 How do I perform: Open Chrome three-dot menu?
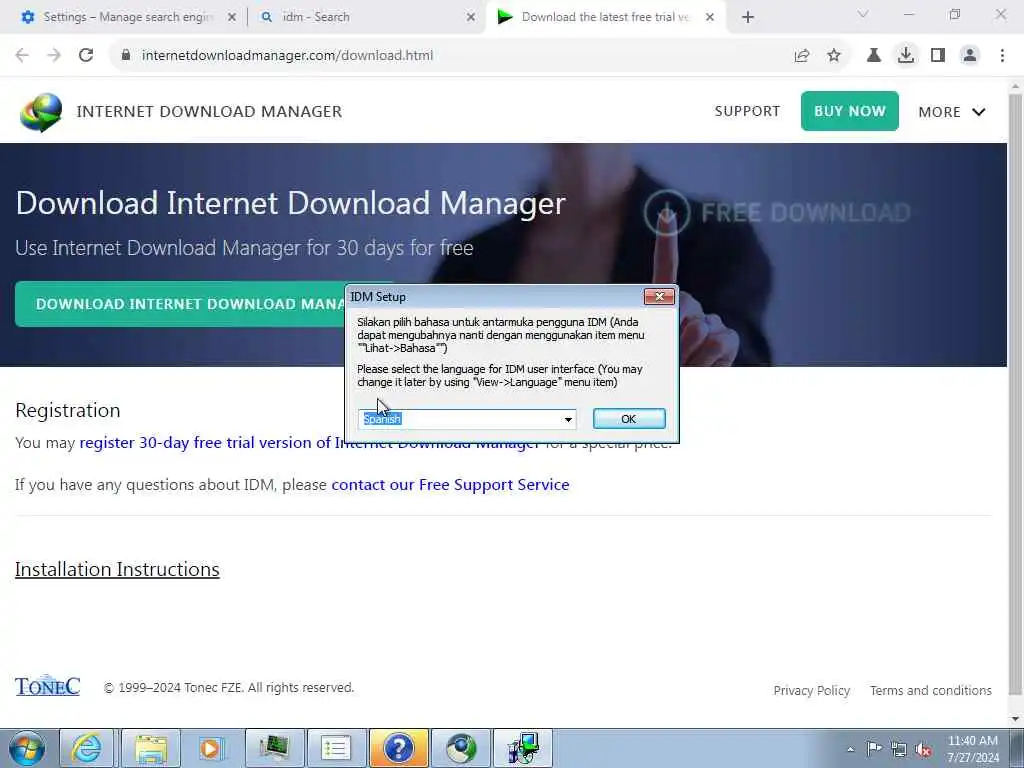pyautogui.click(x=1002, y=56)
